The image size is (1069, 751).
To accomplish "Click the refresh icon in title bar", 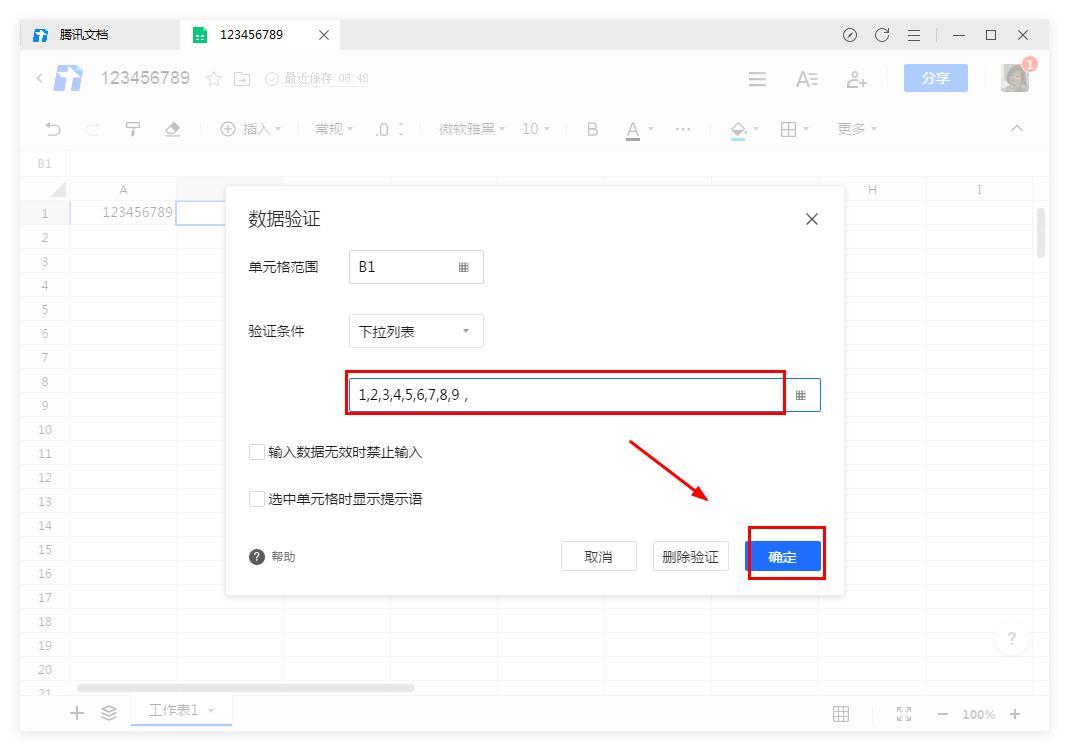I will pos(882,35).
